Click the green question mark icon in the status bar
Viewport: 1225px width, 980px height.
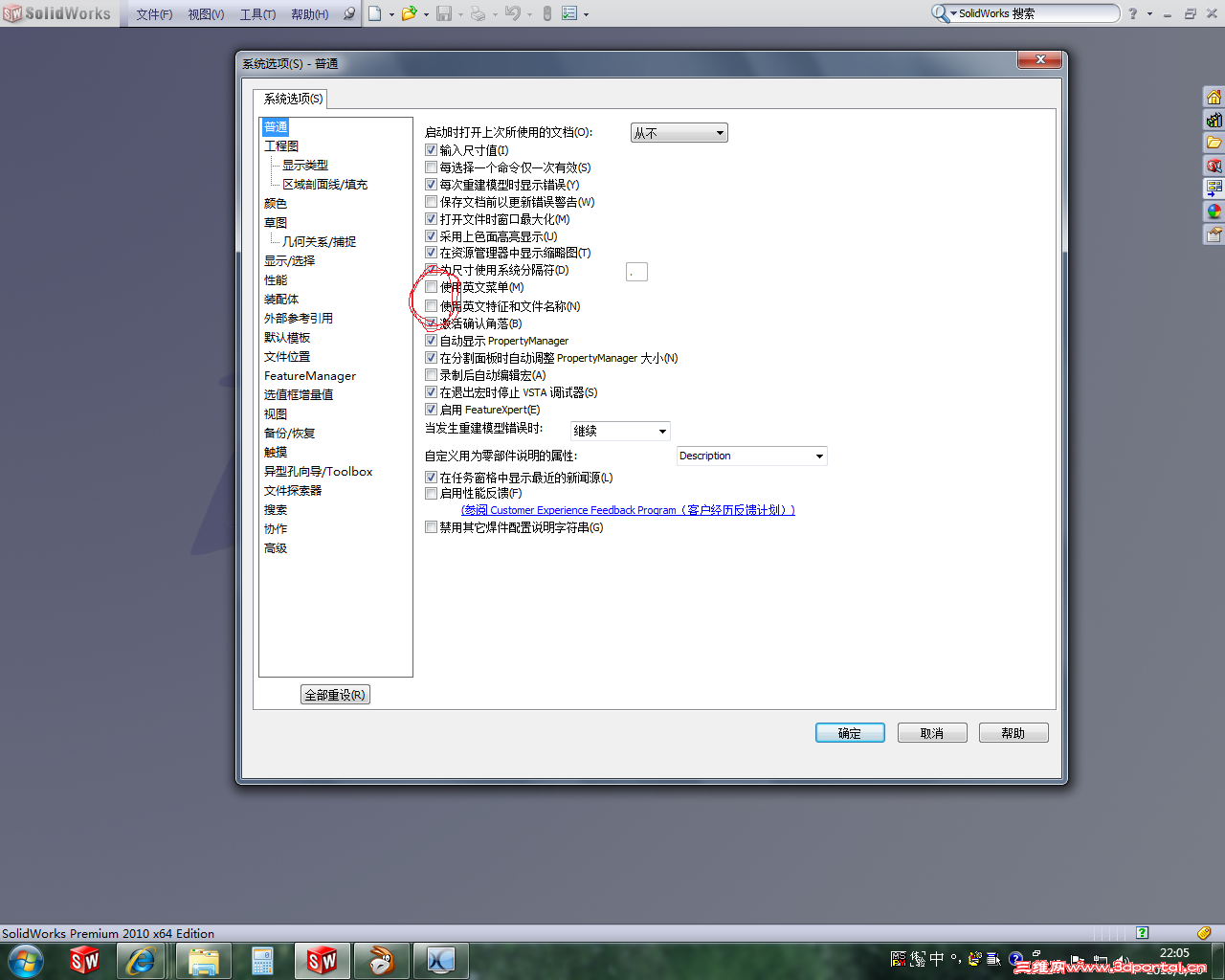click(x=1142, y=932)
